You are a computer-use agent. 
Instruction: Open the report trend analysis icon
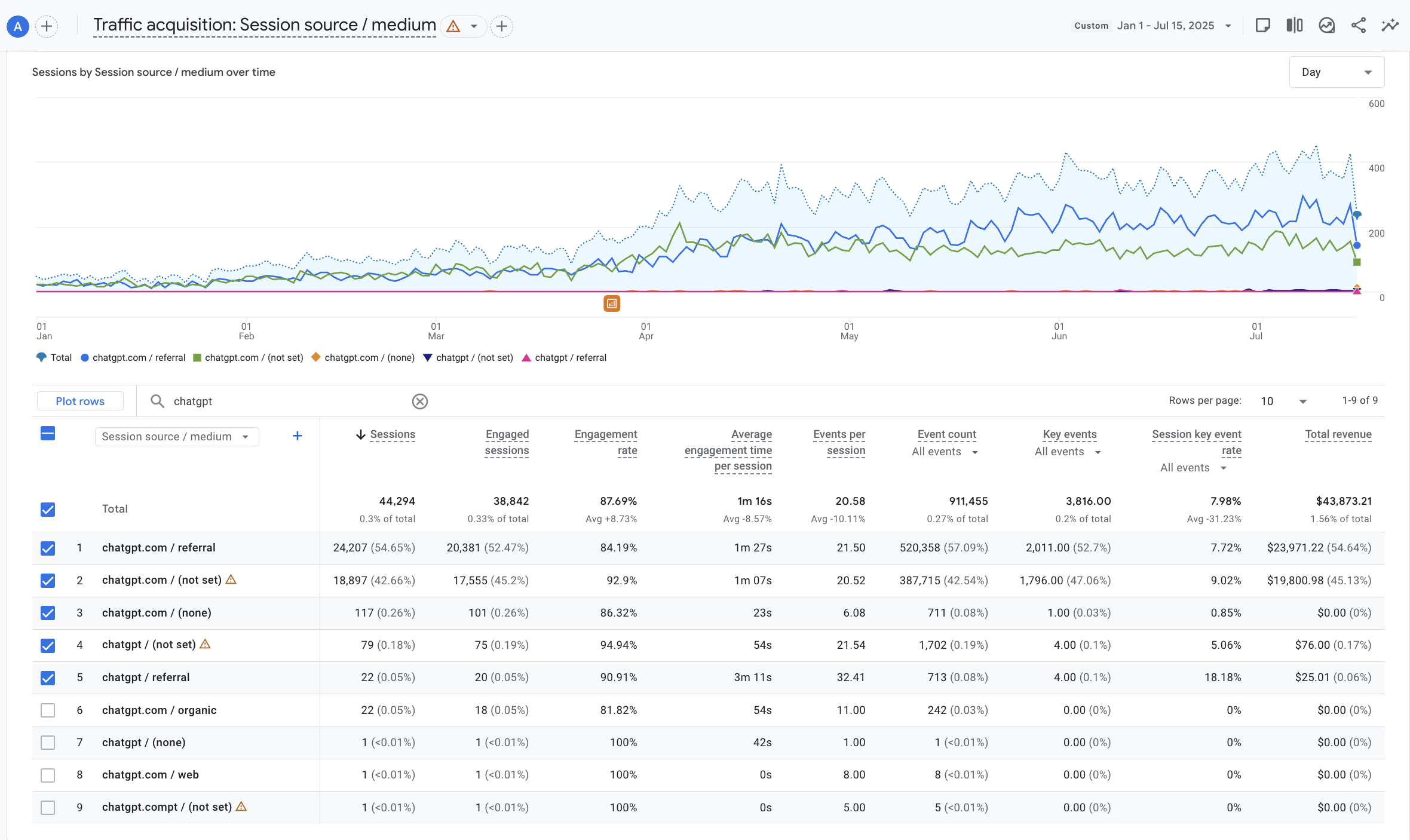[1326, 25]
